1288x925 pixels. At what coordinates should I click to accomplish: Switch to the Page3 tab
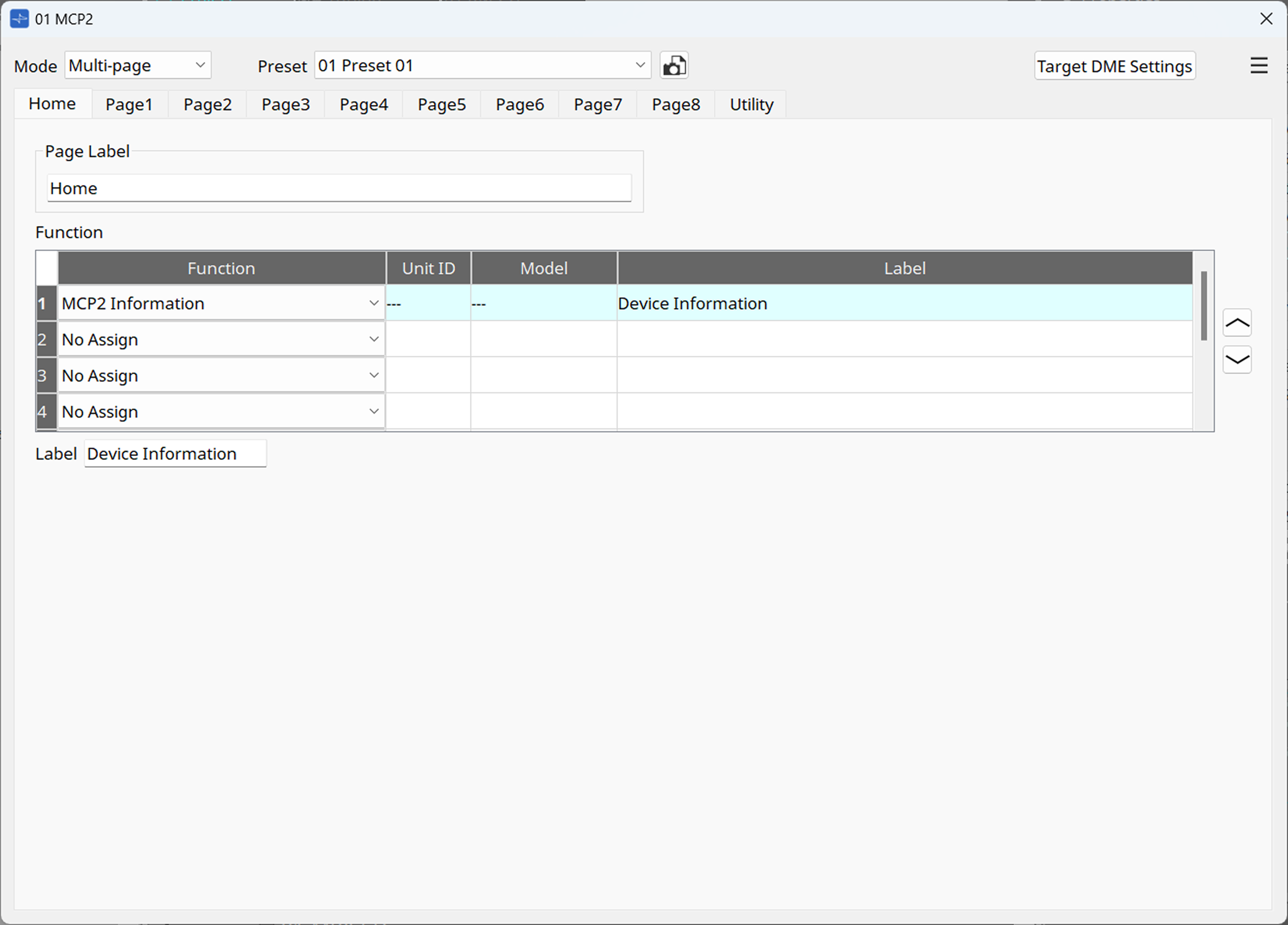285,104
